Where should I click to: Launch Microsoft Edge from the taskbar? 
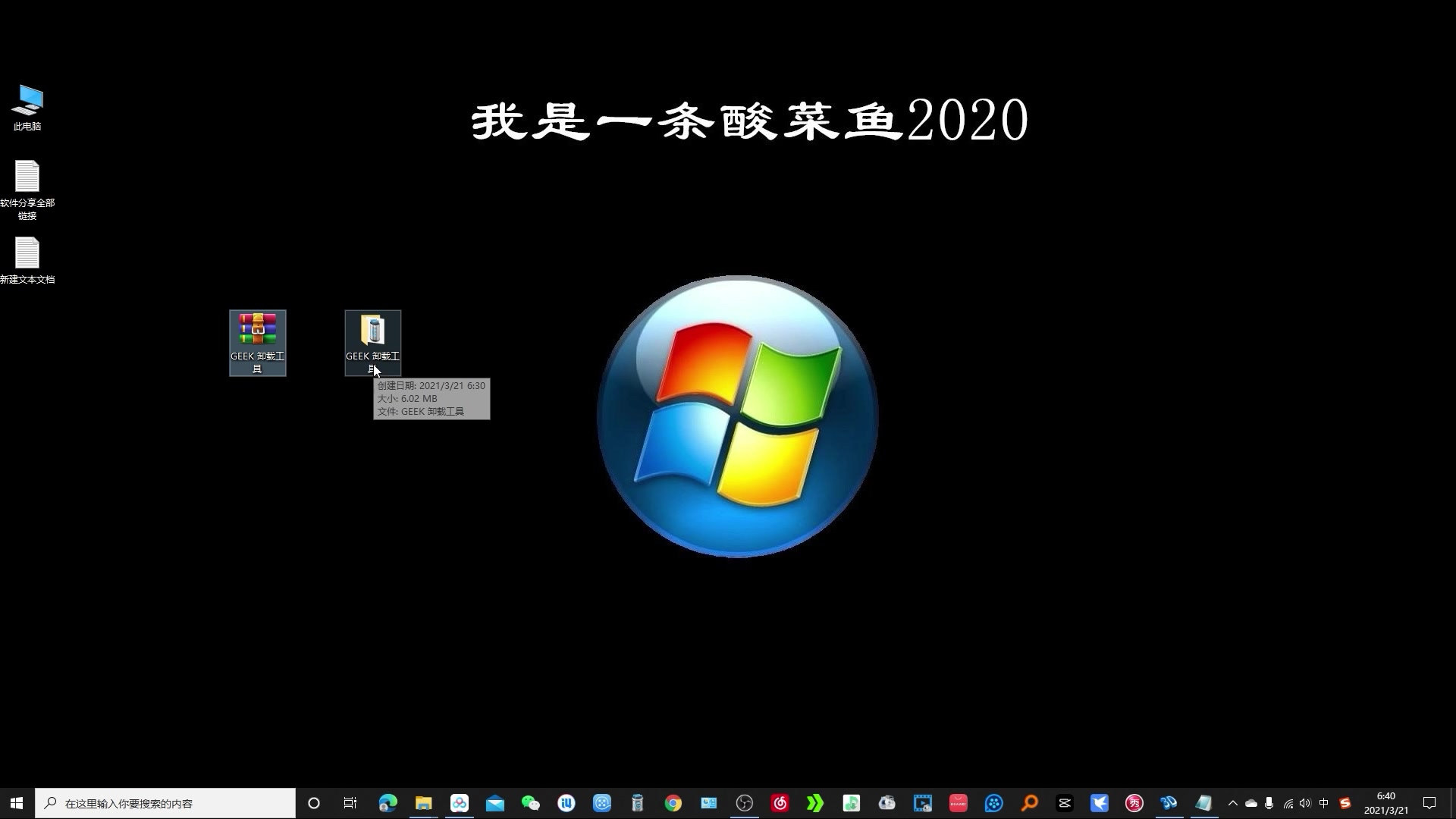[388, 803]
